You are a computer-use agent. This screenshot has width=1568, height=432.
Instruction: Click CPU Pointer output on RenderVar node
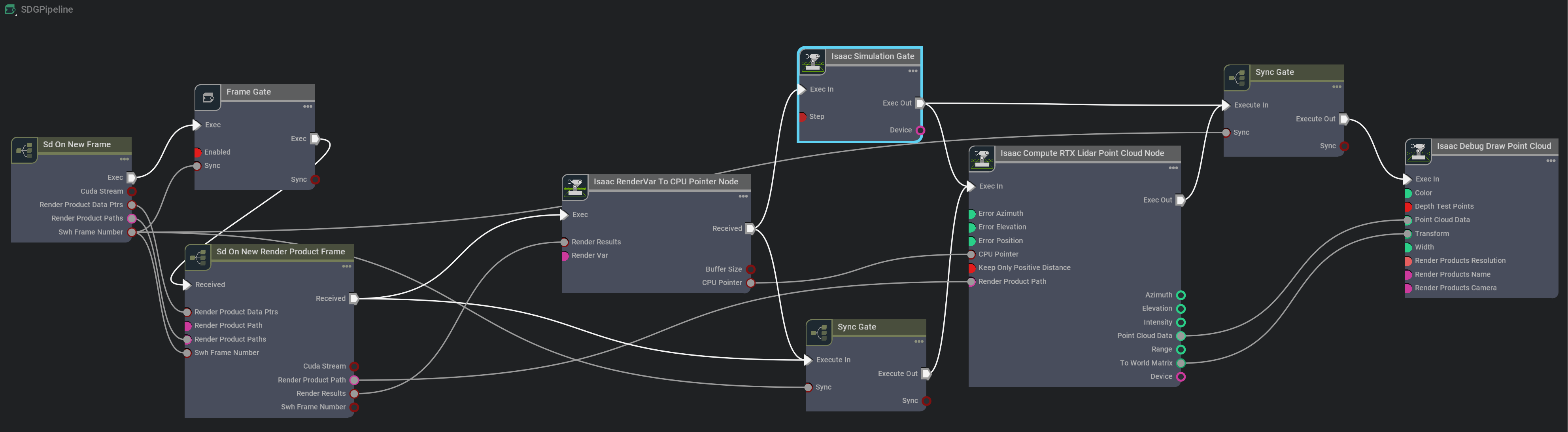pyautogui.click(x=750, y=283)
